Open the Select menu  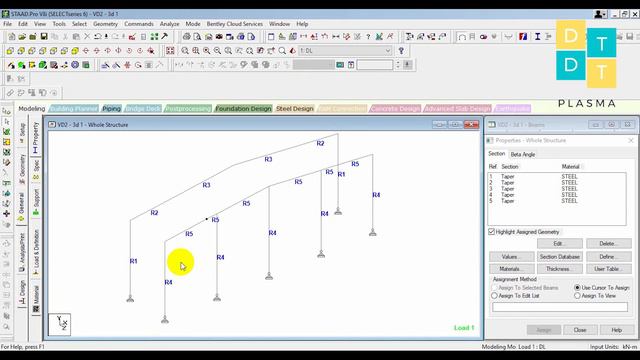[79, 24]
